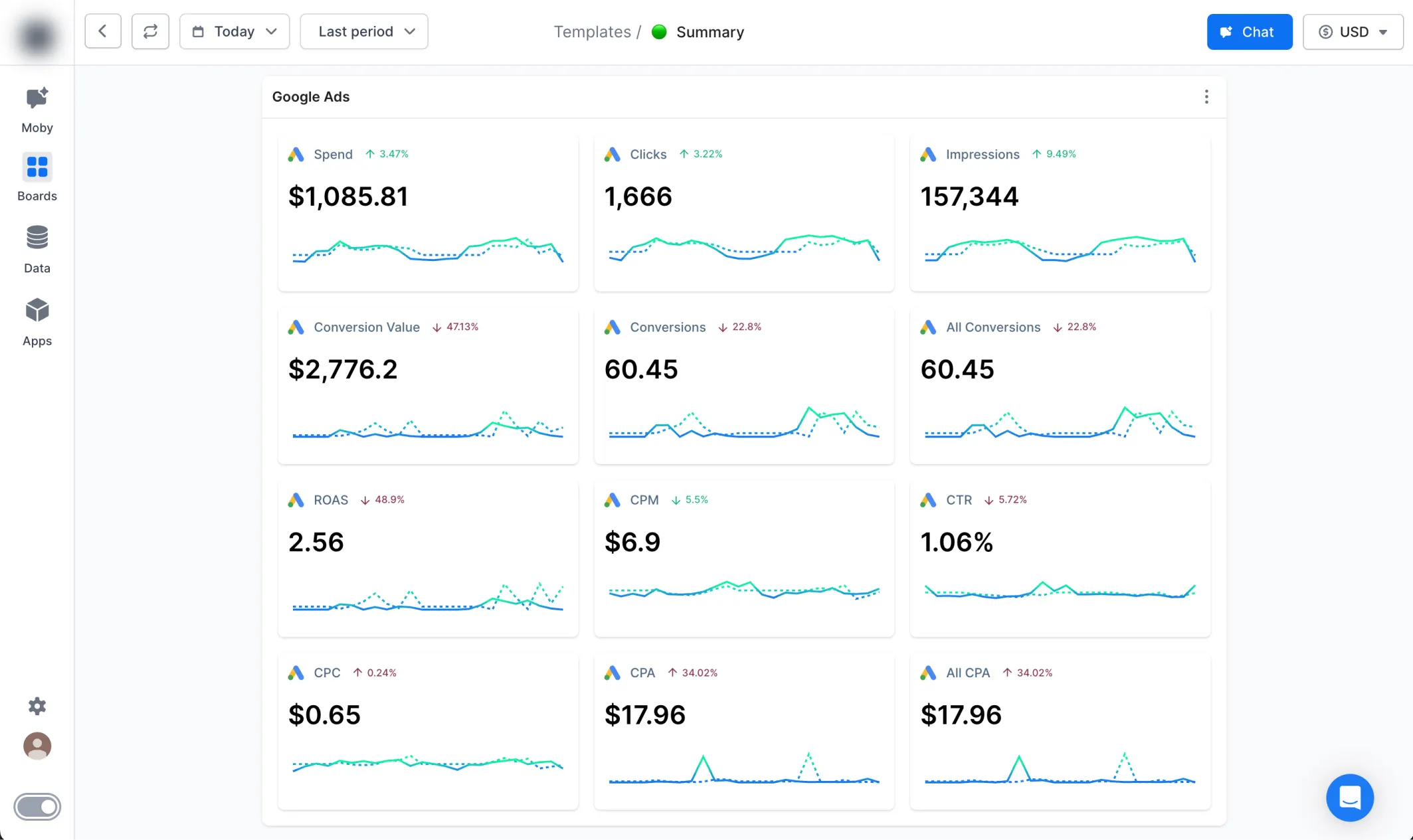Open the Data section icon
1413x840 pixels.
[37, 249]
